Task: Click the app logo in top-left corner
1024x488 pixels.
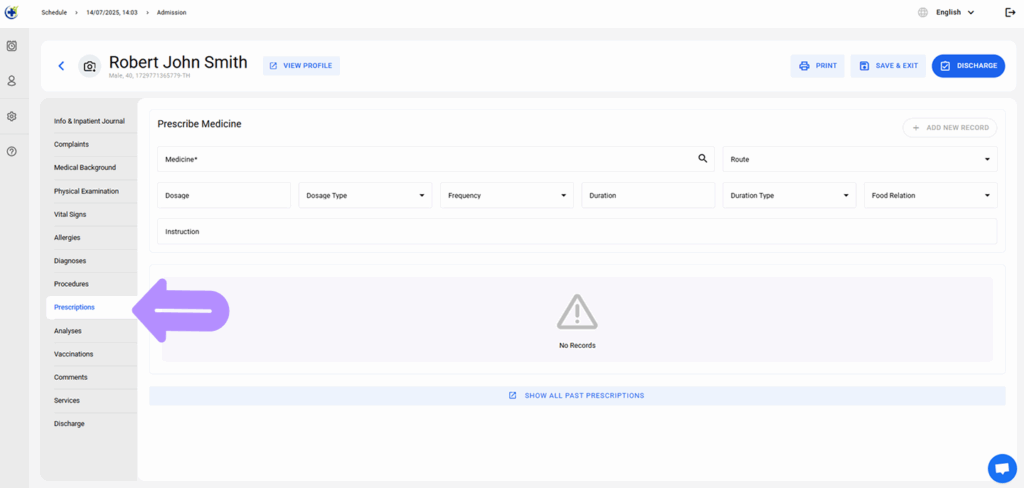Action: click(12, 12)
